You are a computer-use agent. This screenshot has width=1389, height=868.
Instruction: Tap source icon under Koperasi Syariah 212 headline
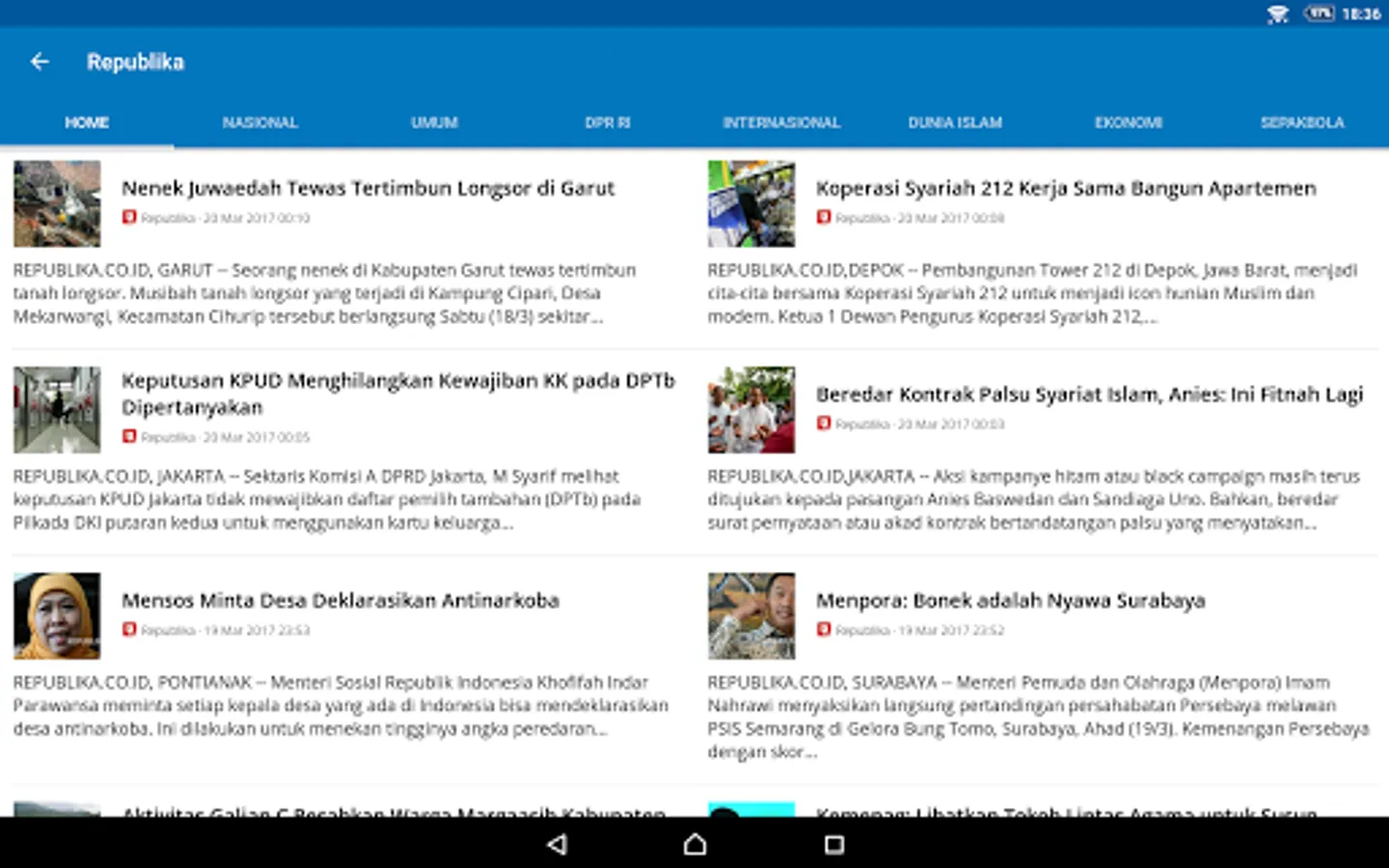pos(824,217)
